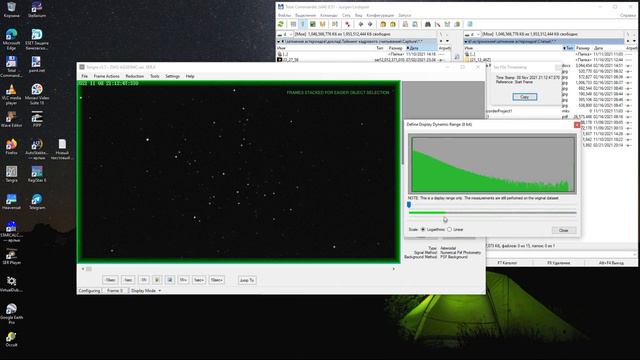Click the frame scrollbar right arrow

tap(393, 269)
